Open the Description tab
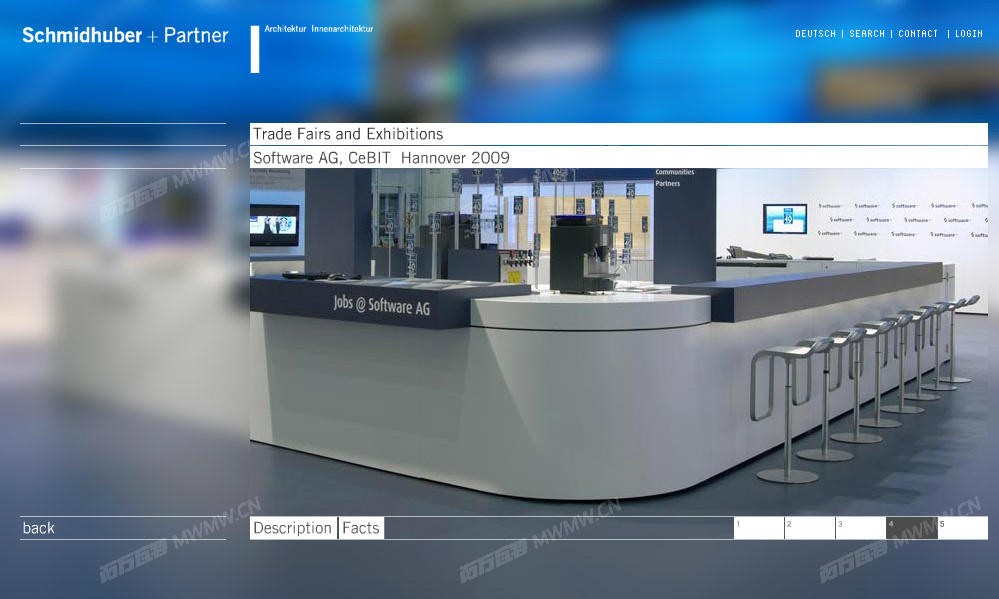This screenshot has height=599, width=999. tap(292, 528)
